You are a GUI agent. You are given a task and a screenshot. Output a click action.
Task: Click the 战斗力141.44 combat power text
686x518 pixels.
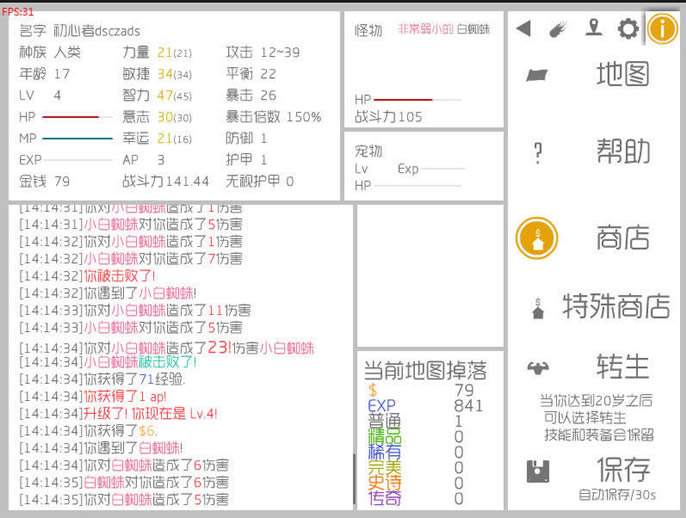pos(165,181)
